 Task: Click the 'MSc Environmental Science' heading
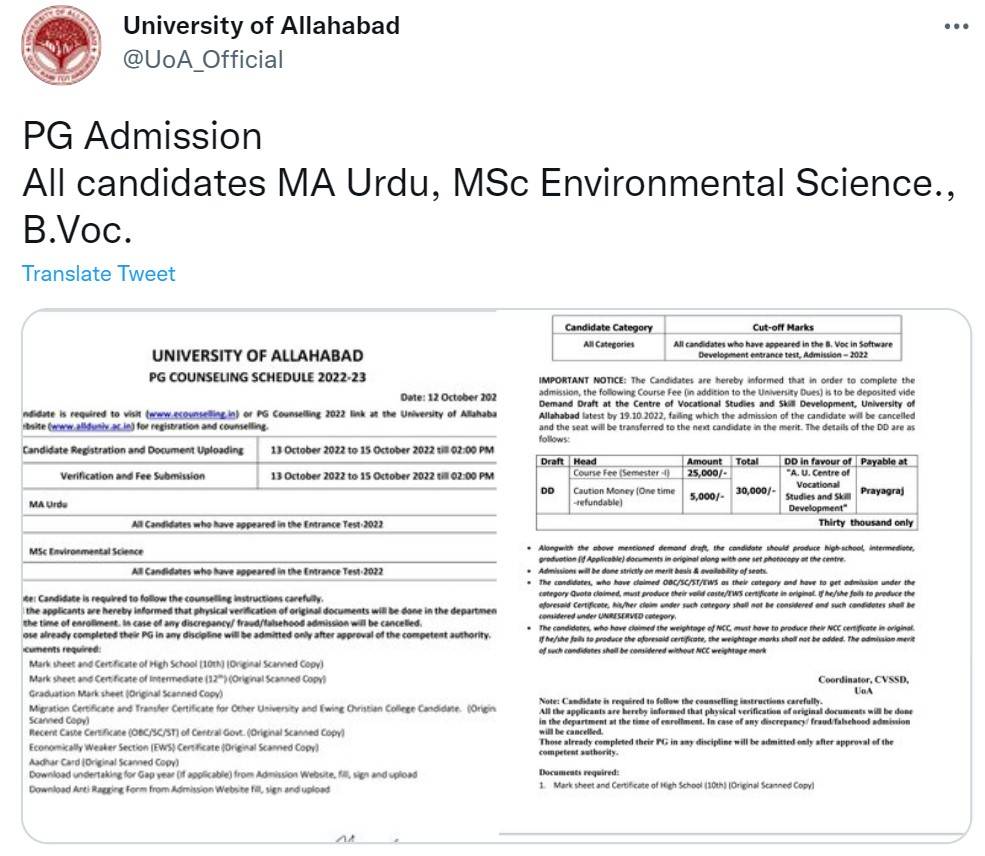coord(87,550)
